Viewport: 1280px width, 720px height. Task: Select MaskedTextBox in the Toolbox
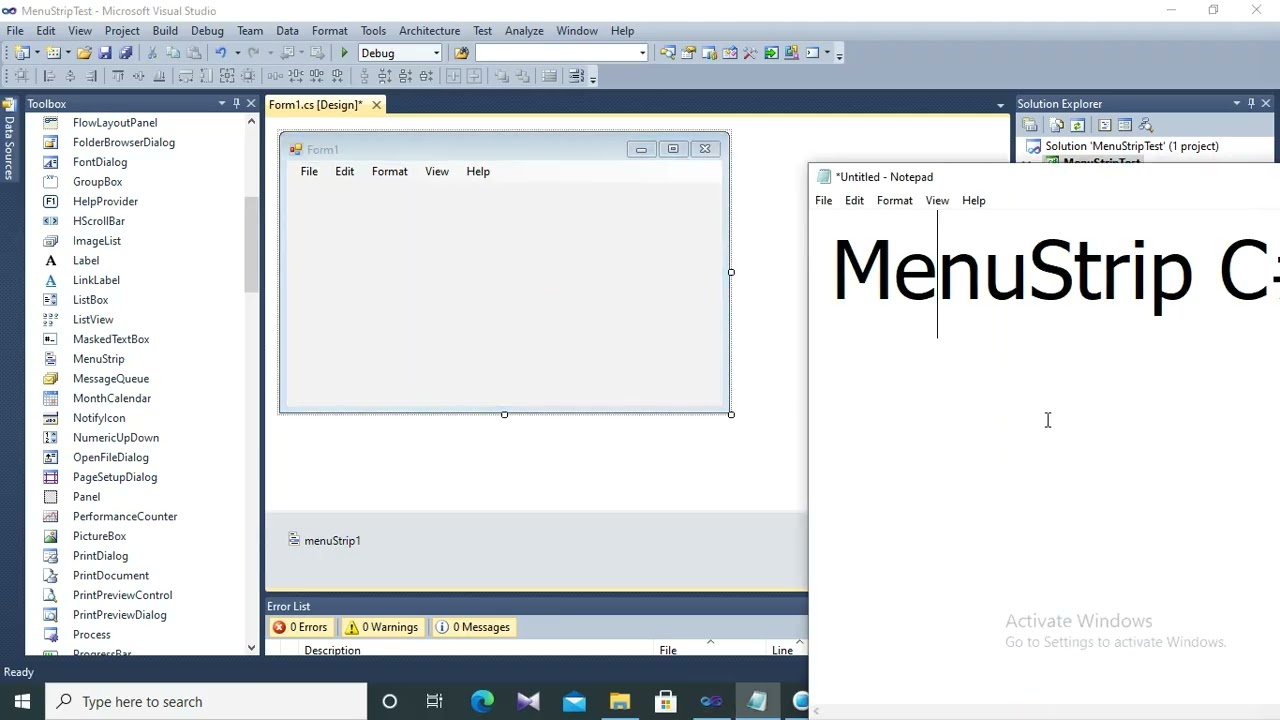pos(111,339)
